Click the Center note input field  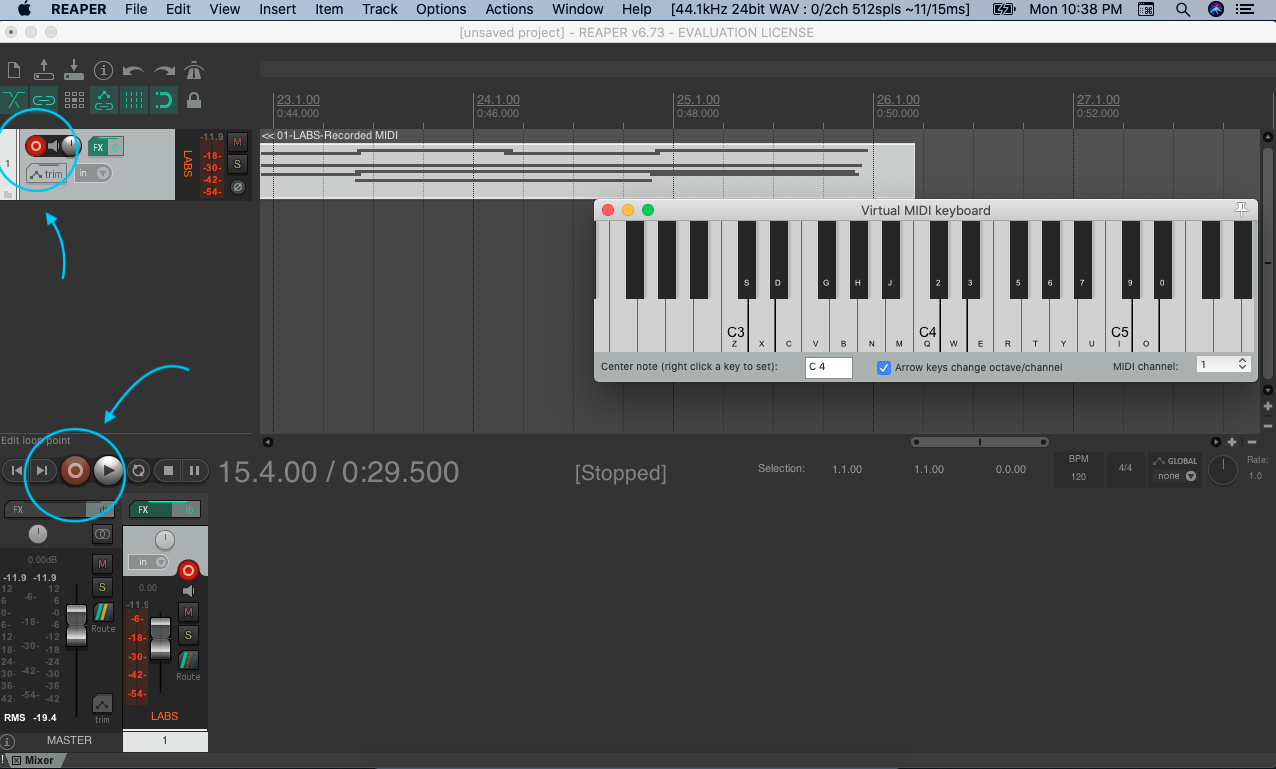pyautogui.click(x=828, y=367)
